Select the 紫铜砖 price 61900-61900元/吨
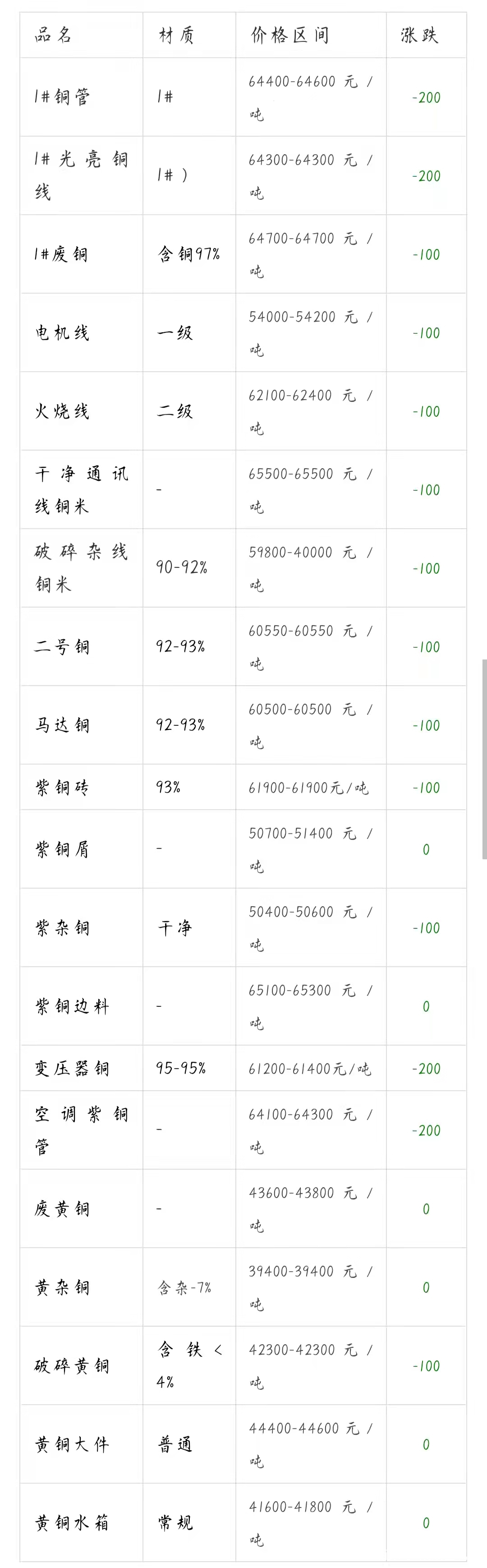Image resolution: width=487 pixels, height=1568 pixels. pos(308,788)
